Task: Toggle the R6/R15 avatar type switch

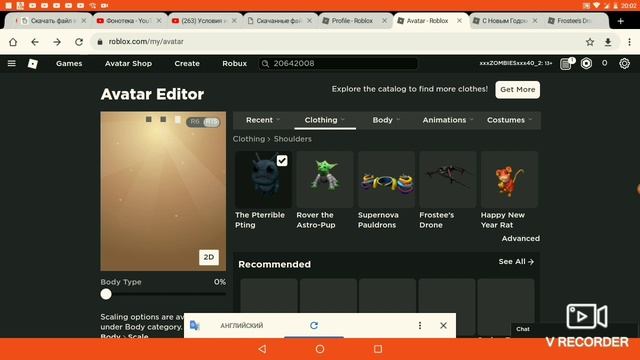Action: (x=203, y=122)
